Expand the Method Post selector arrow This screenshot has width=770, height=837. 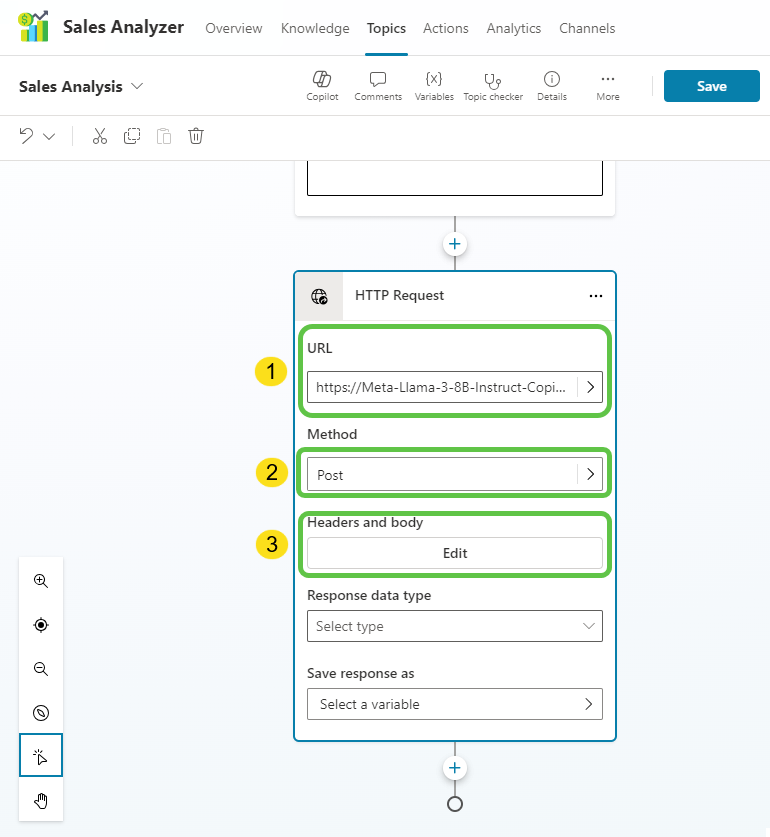[590, 475]
